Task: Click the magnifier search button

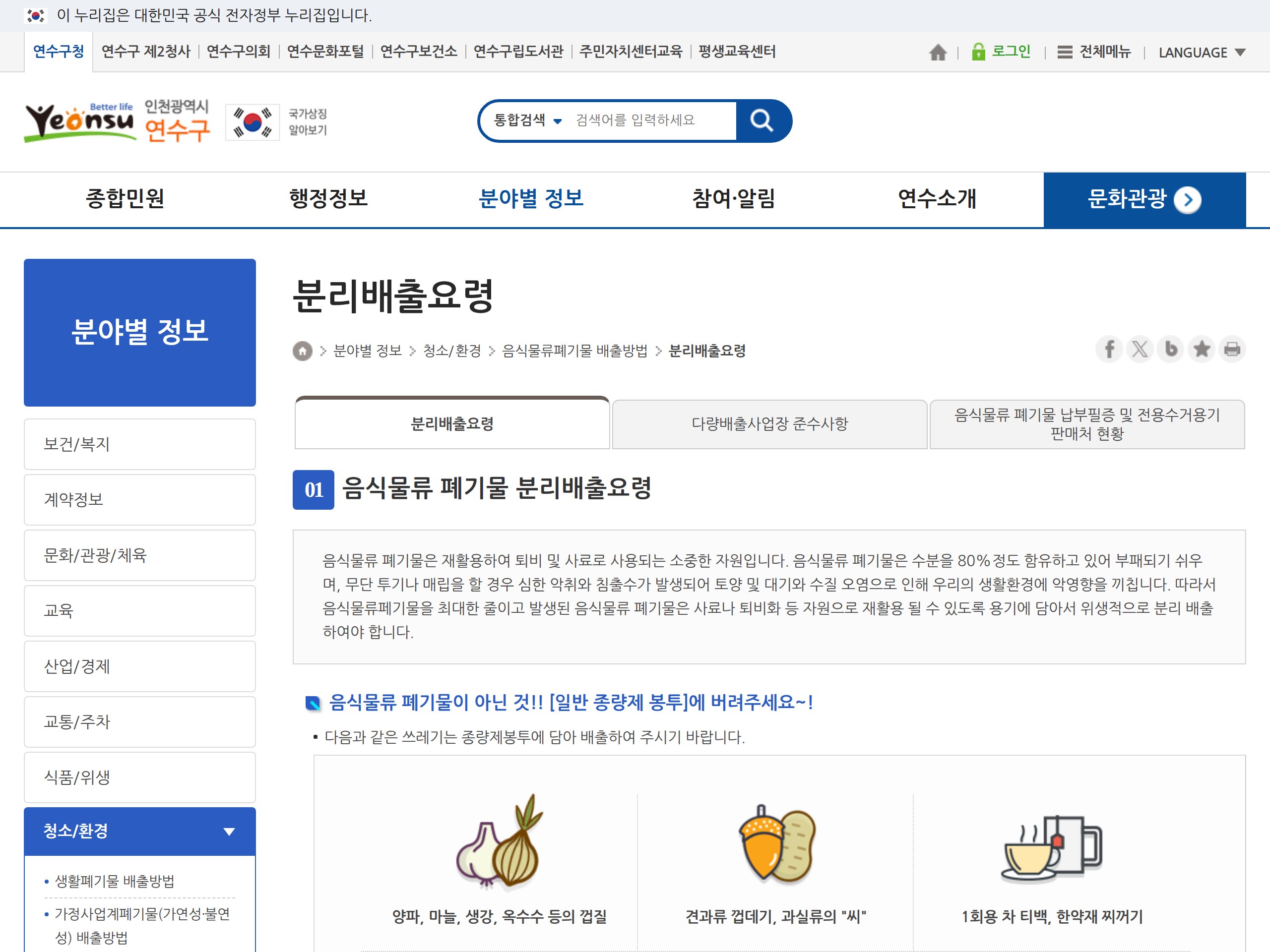Action: click(x=762, y=120)
